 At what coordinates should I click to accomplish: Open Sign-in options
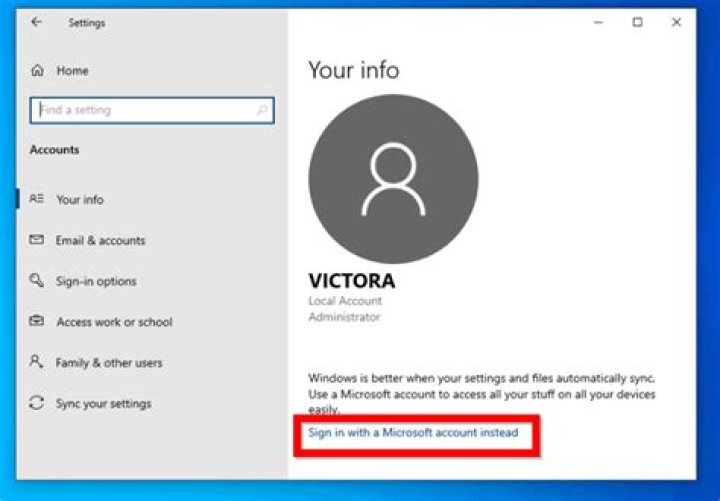pos(96,281)
